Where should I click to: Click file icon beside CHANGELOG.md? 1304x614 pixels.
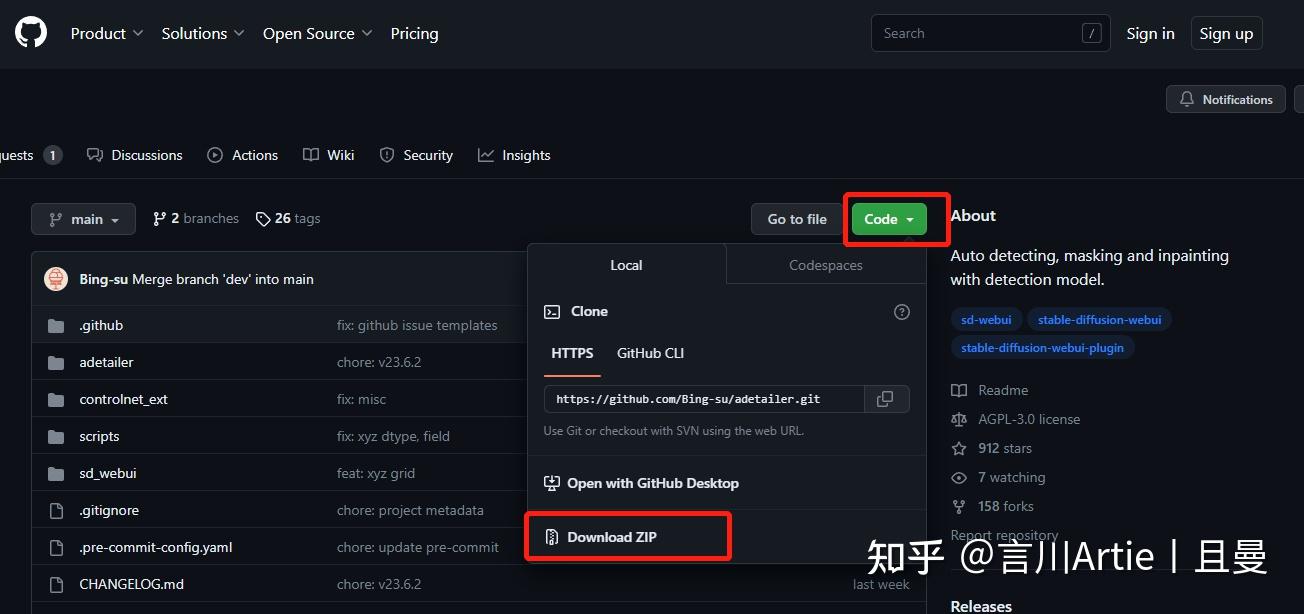pyautogui.click(x=56, y=584)
